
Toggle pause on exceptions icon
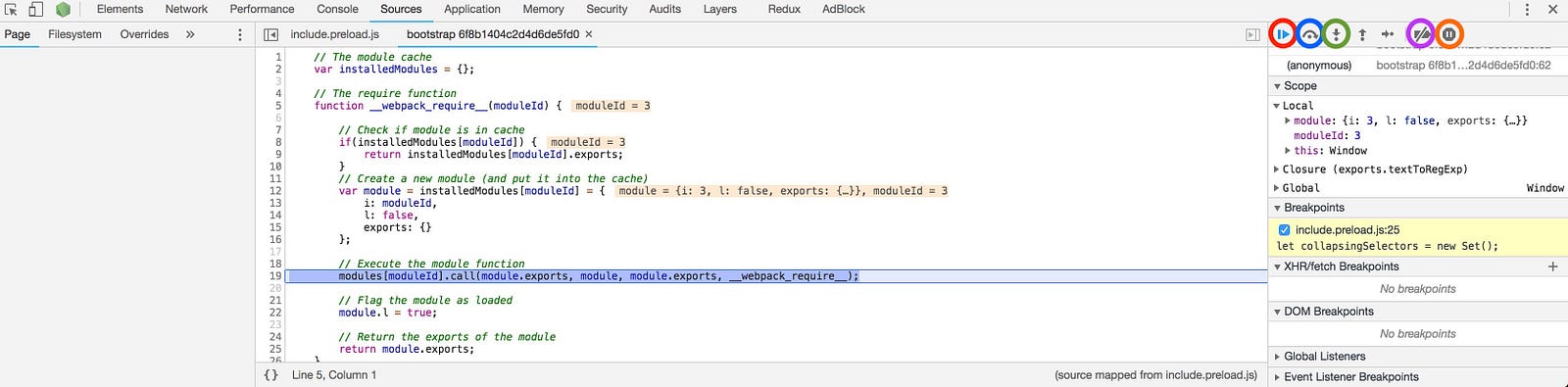click(x=1448, y=34)
